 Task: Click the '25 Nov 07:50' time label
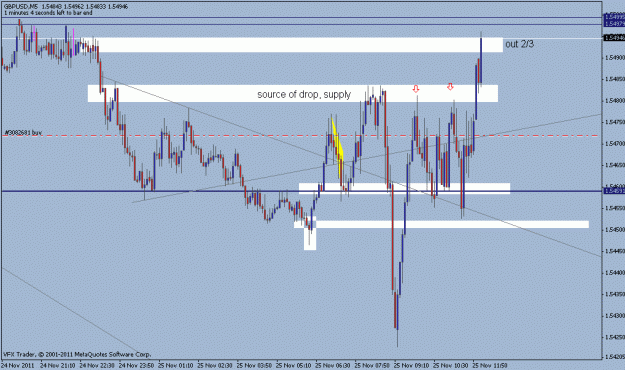[372, 365]
